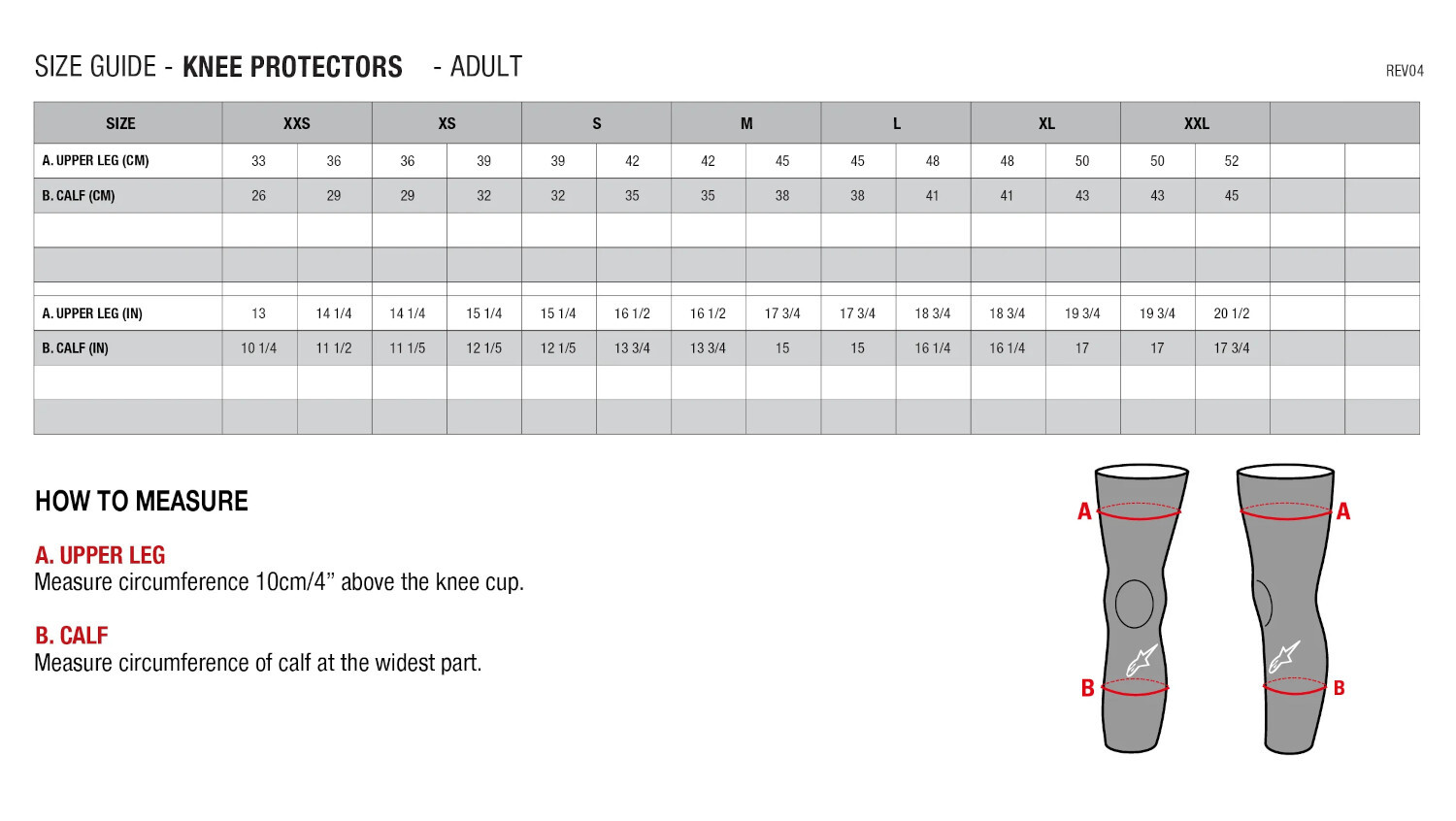Click the knee cup circle on the left protector

(x=1134, y=604)
